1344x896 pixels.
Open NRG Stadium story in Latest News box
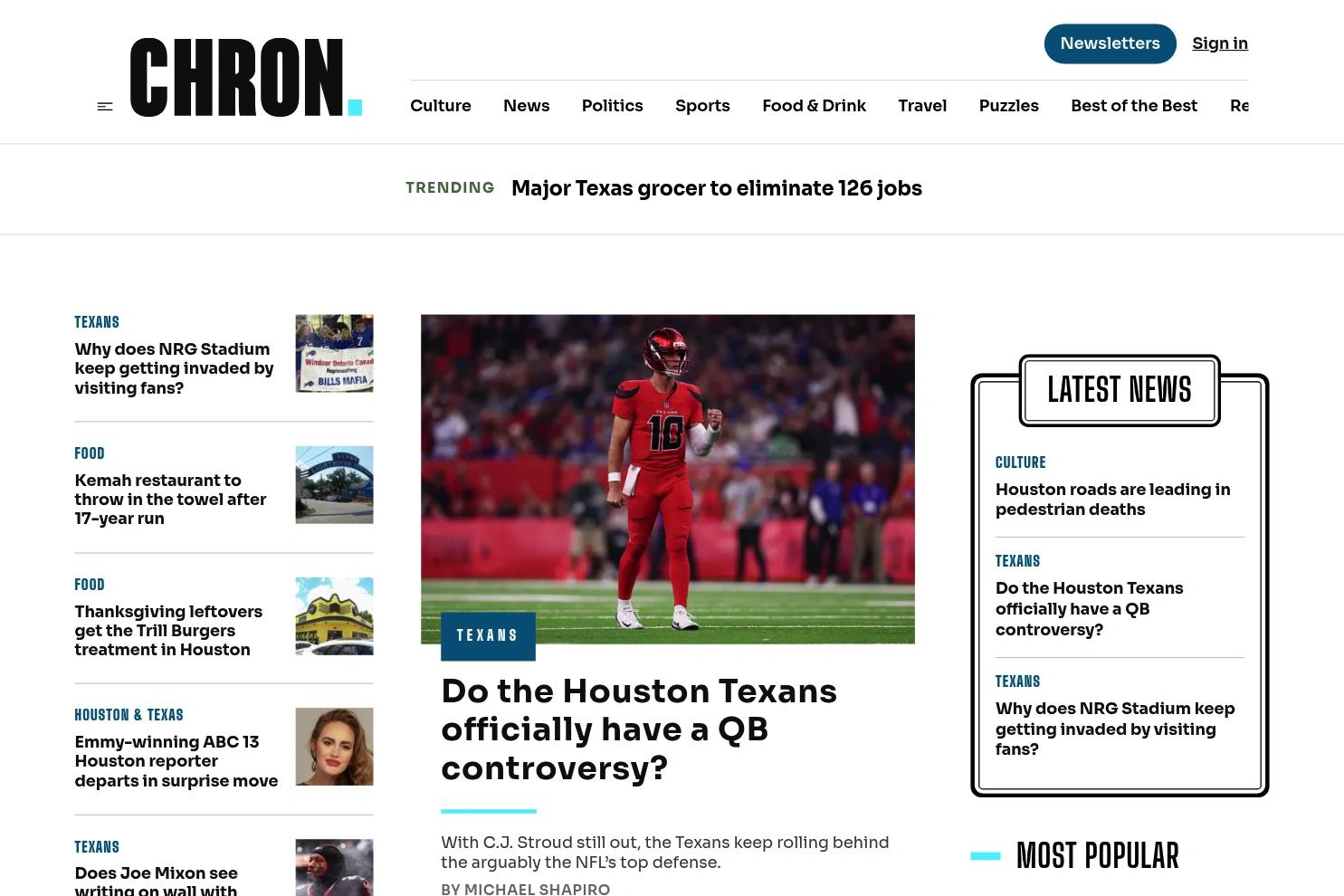pos(1115,729)
